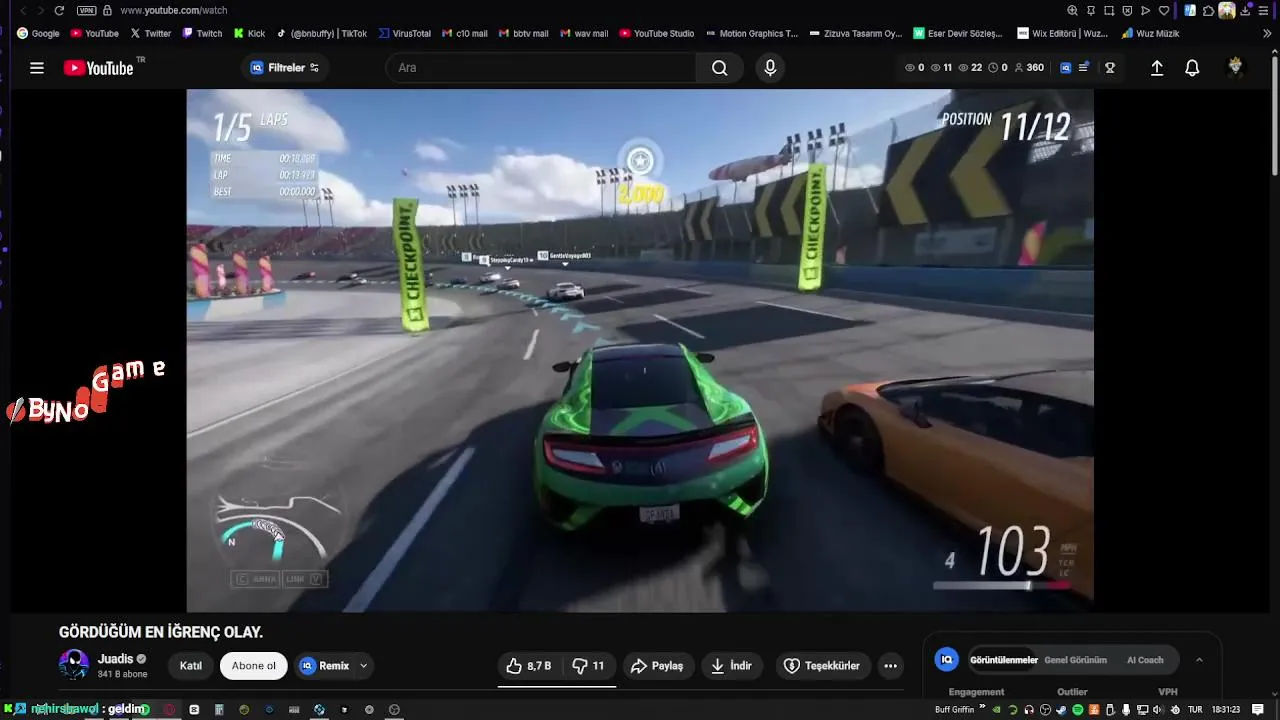Reload the page with the refresh button

59,10
